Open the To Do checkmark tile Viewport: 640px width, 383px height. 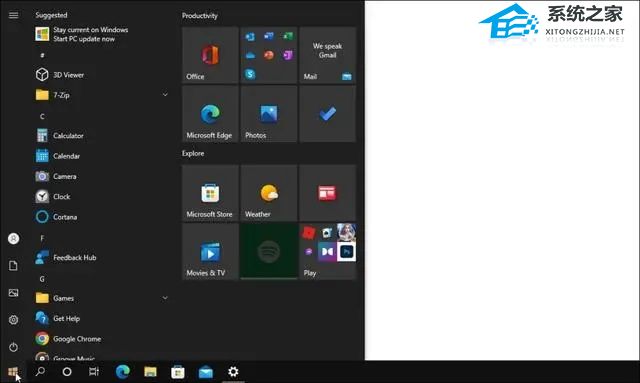click(x=327, y=114)
